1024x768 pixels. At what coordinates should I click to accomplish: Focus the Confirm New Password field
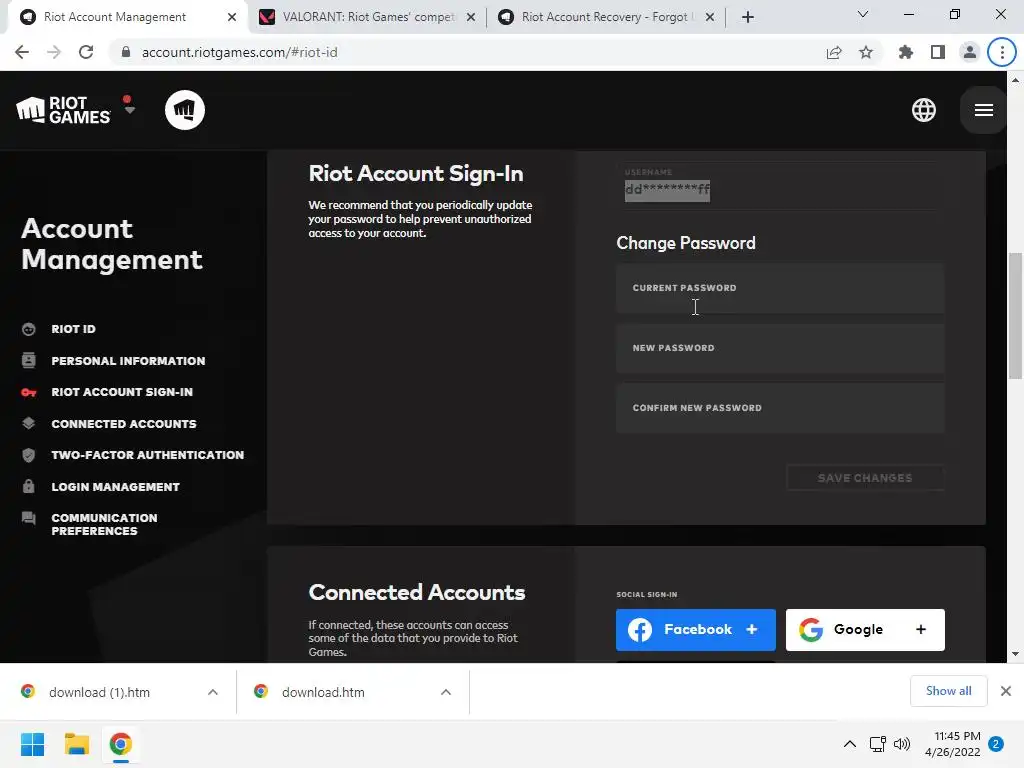[x=780, y=408]
